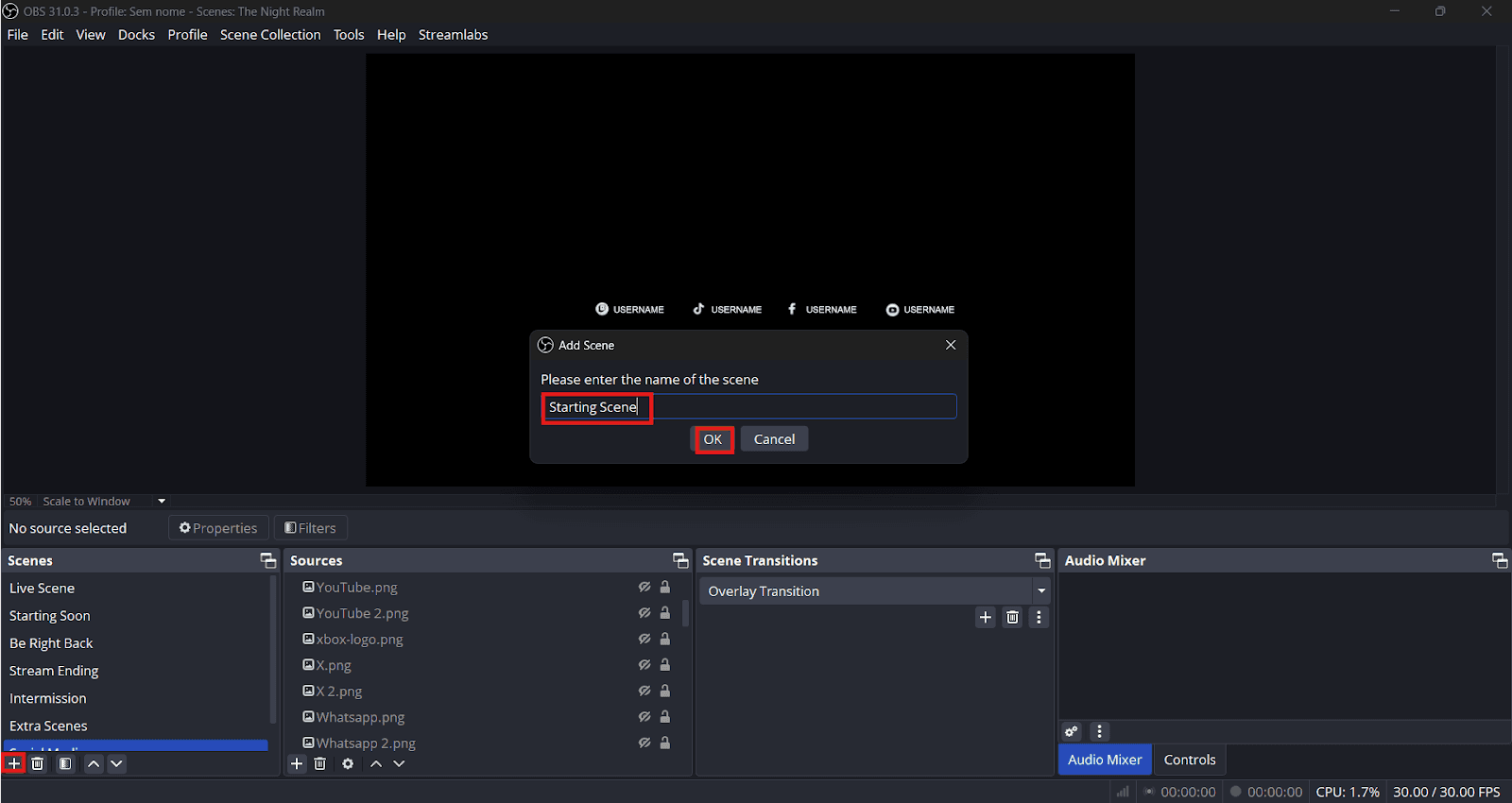1512x803 pixels.
Task: Open the Scene Collection menu
Action: coord(270,35)
